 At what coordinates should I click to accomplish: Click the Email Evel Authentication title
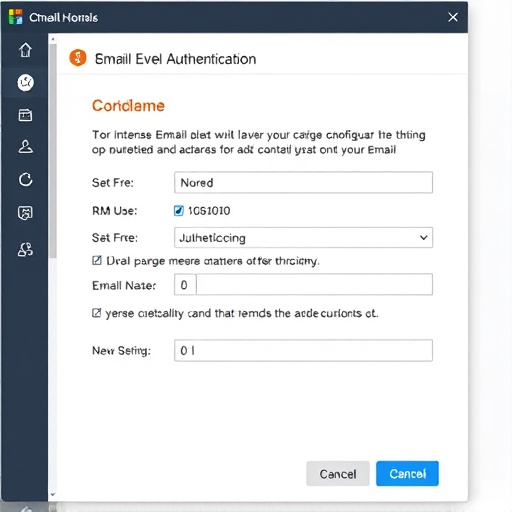coord(175,59)
